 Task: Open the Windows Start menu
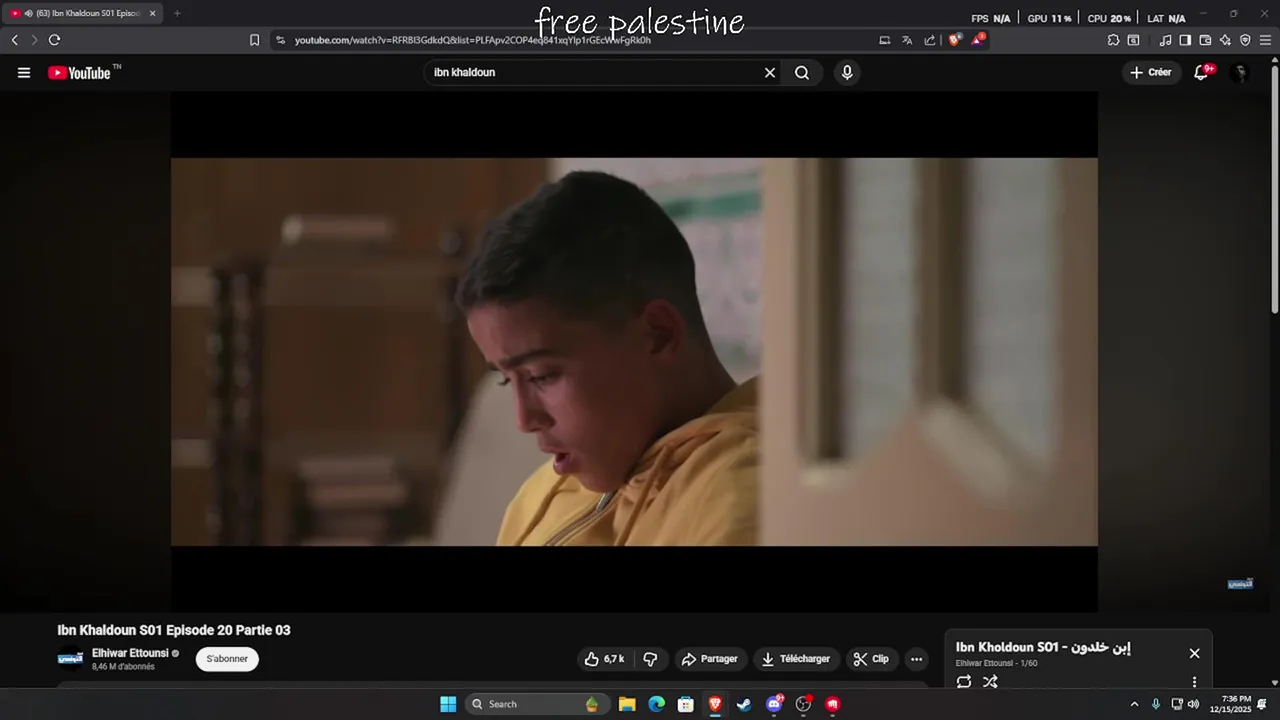pos(448,704)
